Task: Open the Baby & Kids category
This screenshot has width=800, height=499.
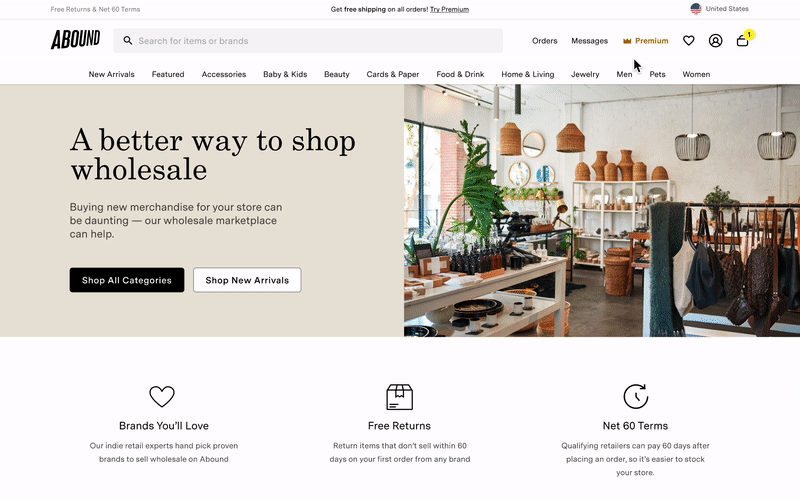Action: click(285, 74)
